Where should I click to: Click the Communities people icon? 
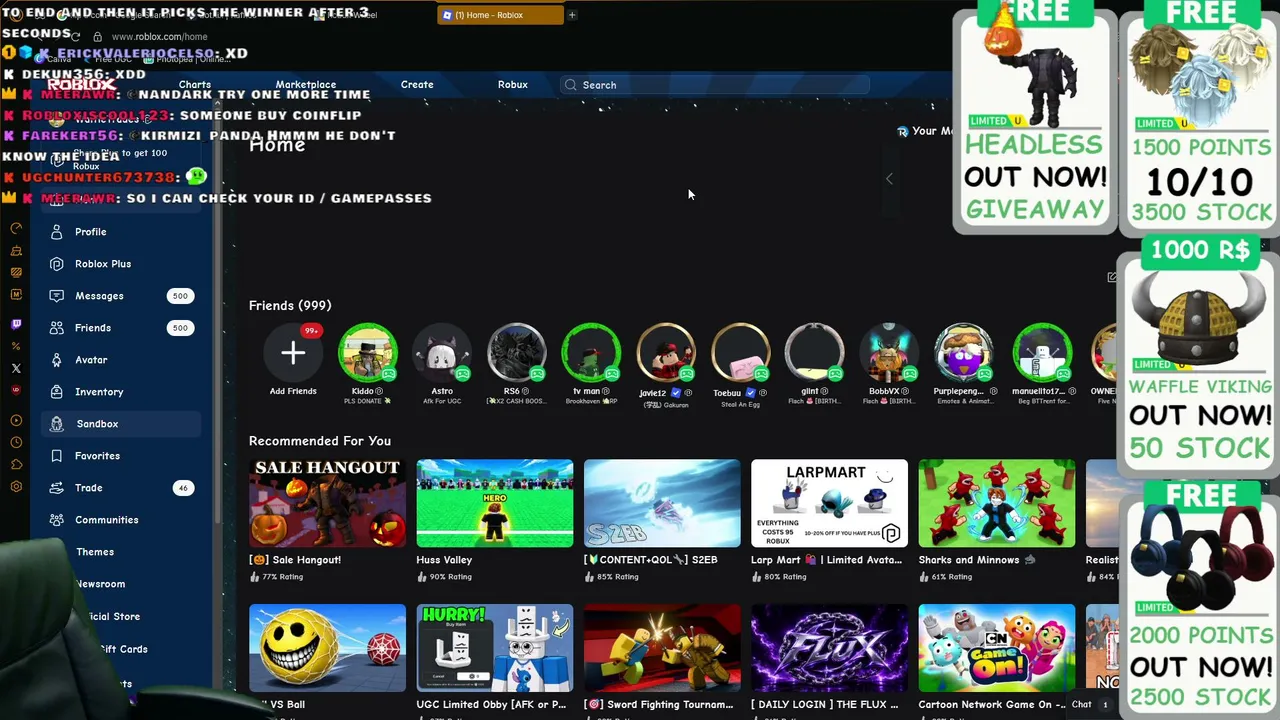pyautogui.click(x=56, y=520)
